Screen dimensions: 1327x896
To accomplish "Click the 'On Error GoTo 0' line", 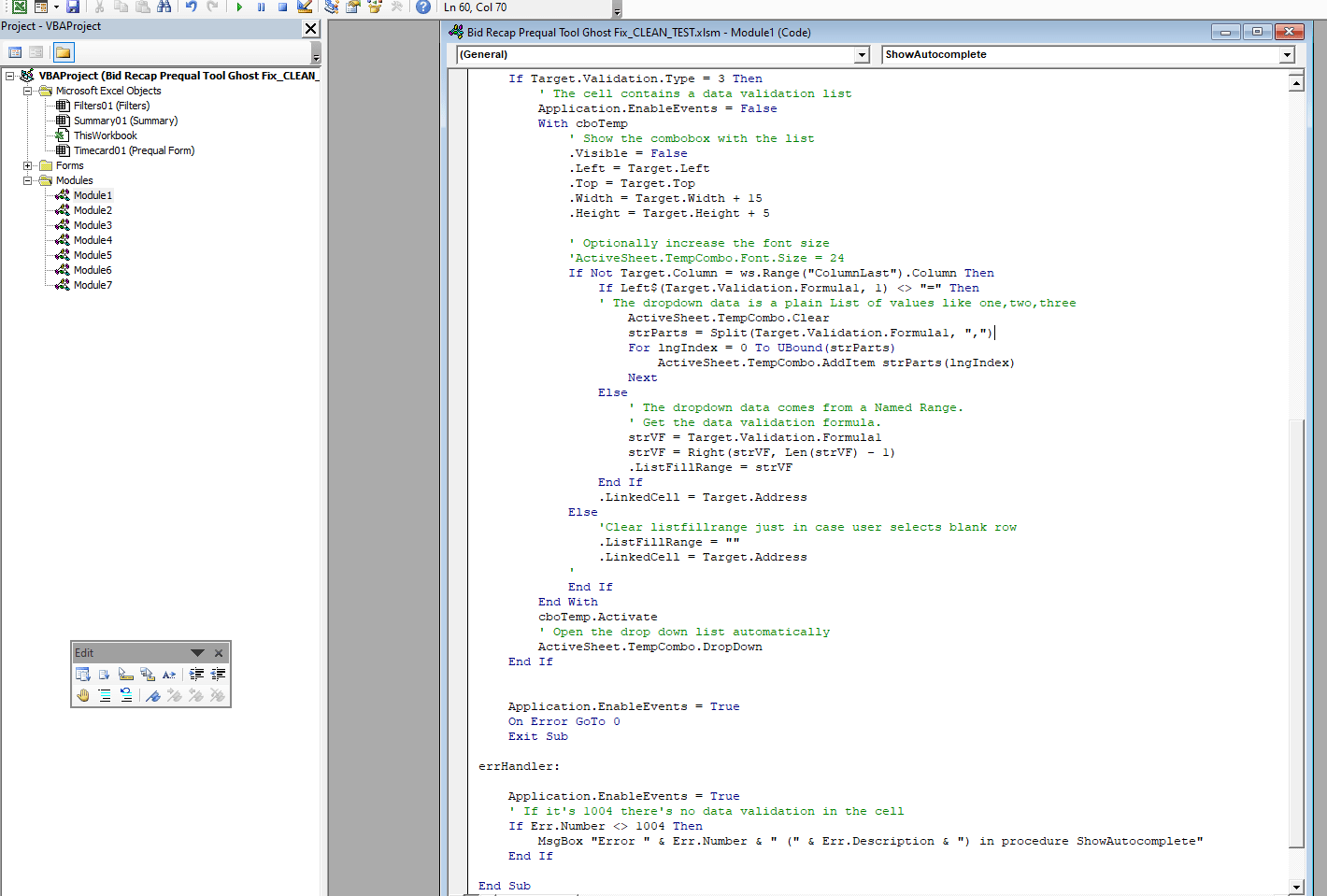I will point(564,721).
